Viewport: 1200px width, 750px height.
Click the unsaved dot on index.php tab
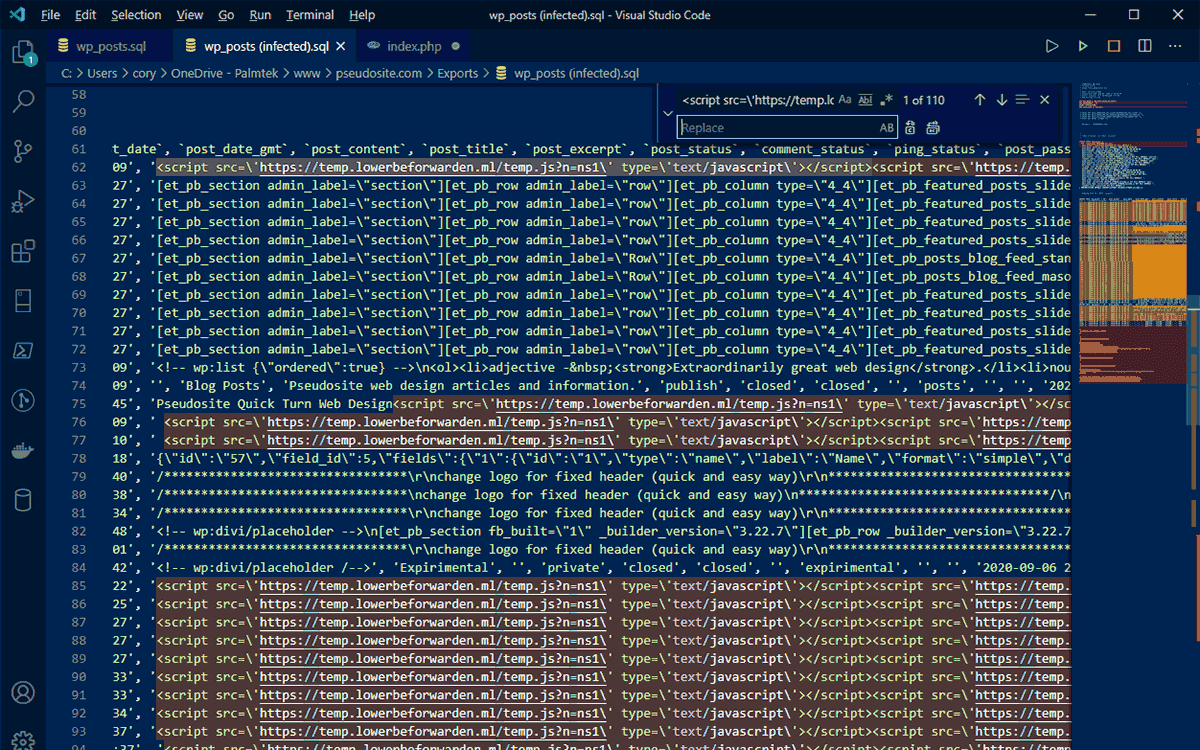[x=456, y=46]
